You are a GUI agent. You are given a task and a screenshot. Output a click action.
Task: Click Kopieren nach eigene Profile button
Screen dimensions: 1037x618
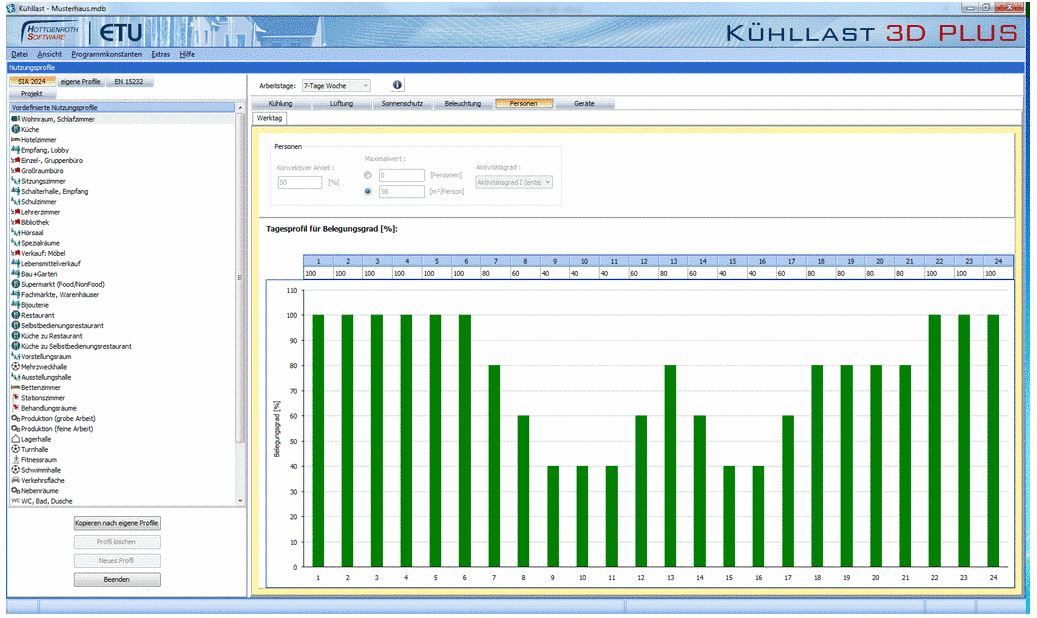[x=117, y=523]
